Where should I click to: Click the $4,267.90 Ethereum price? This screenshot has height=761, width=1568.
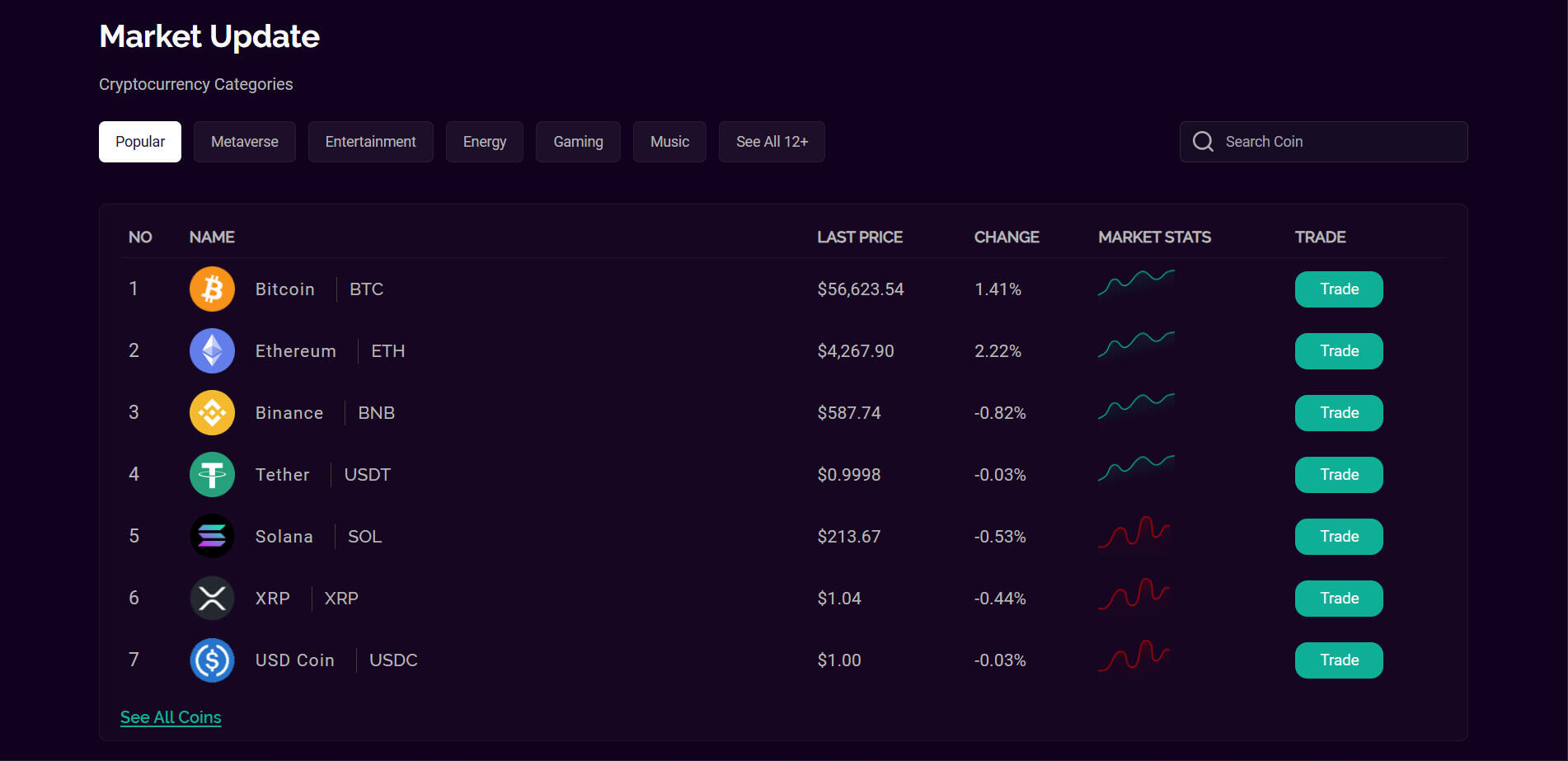[x=856, y=351]
